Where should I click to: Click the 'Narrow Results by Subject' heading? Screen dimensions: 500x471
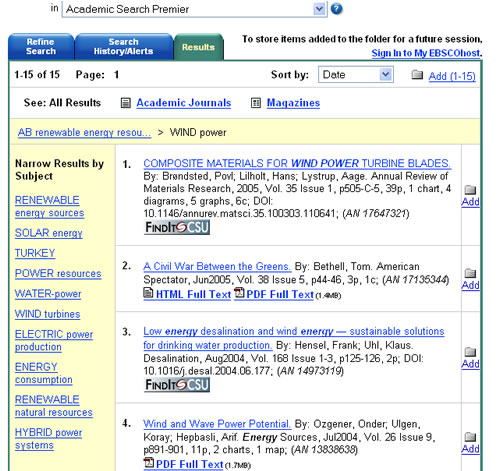59,170
